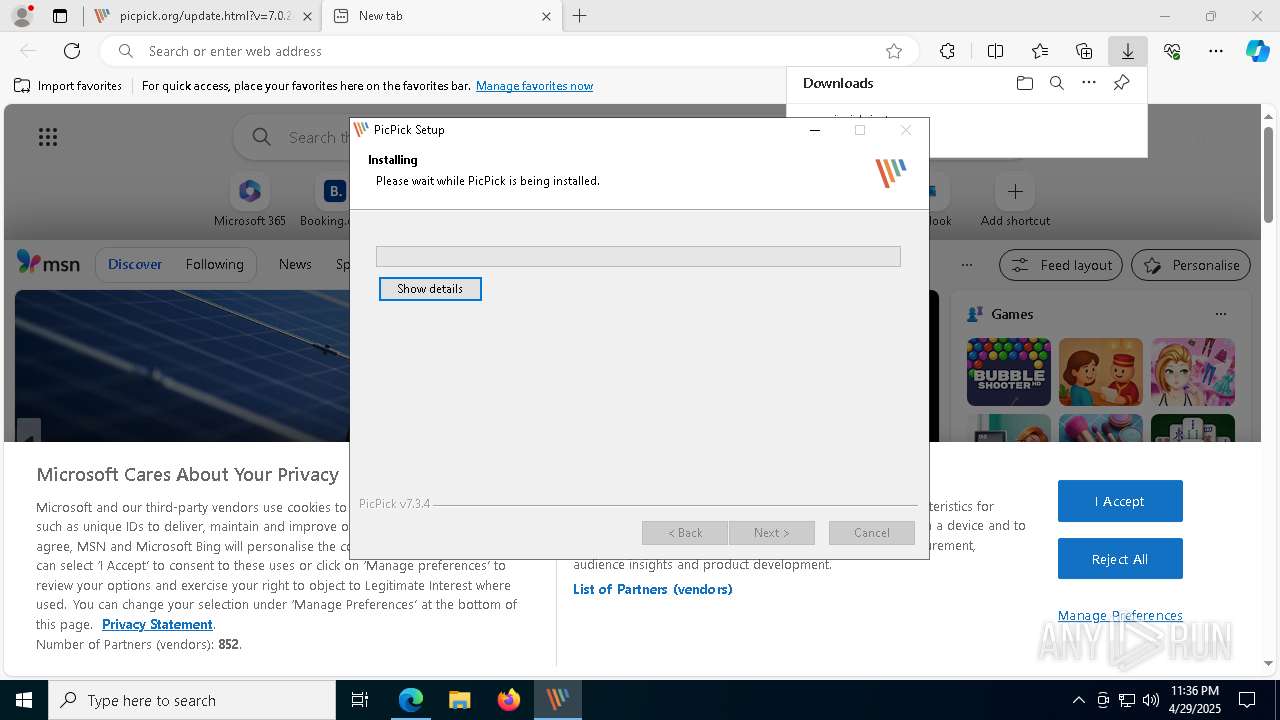Open Settings and more ellipsis menu
Screen dimensions: 1280x720
coord(1216,51)
